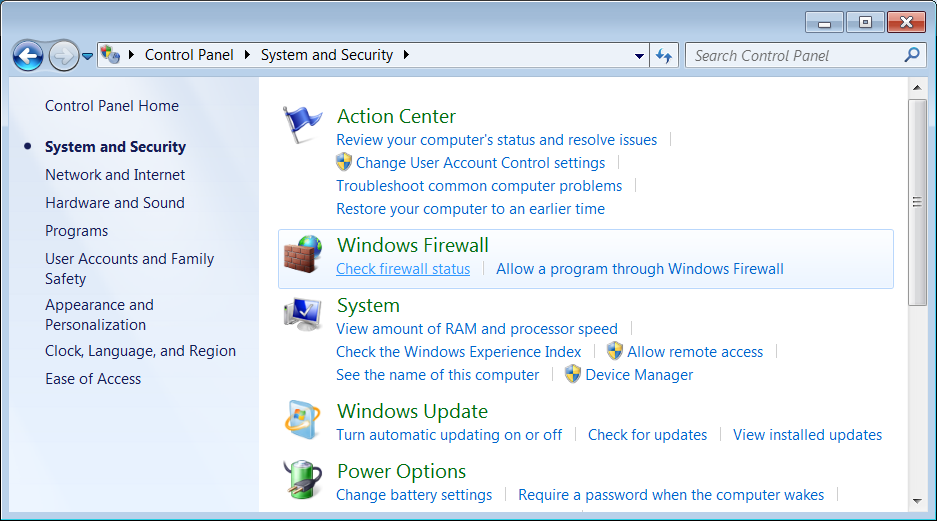Click Check for updates link
Screen dimensions: 937x521
[x=647, y=435]
